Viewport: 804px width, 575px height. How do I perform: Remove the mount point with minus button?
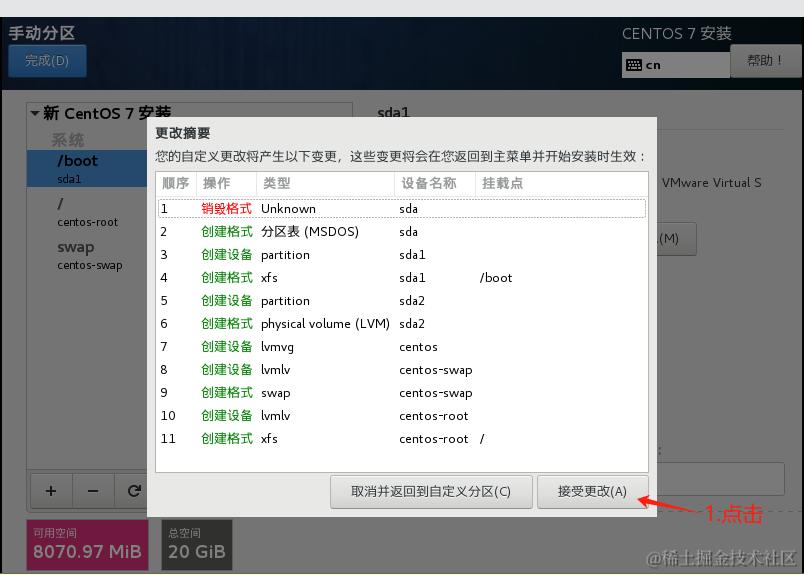(x=93, y=491)
